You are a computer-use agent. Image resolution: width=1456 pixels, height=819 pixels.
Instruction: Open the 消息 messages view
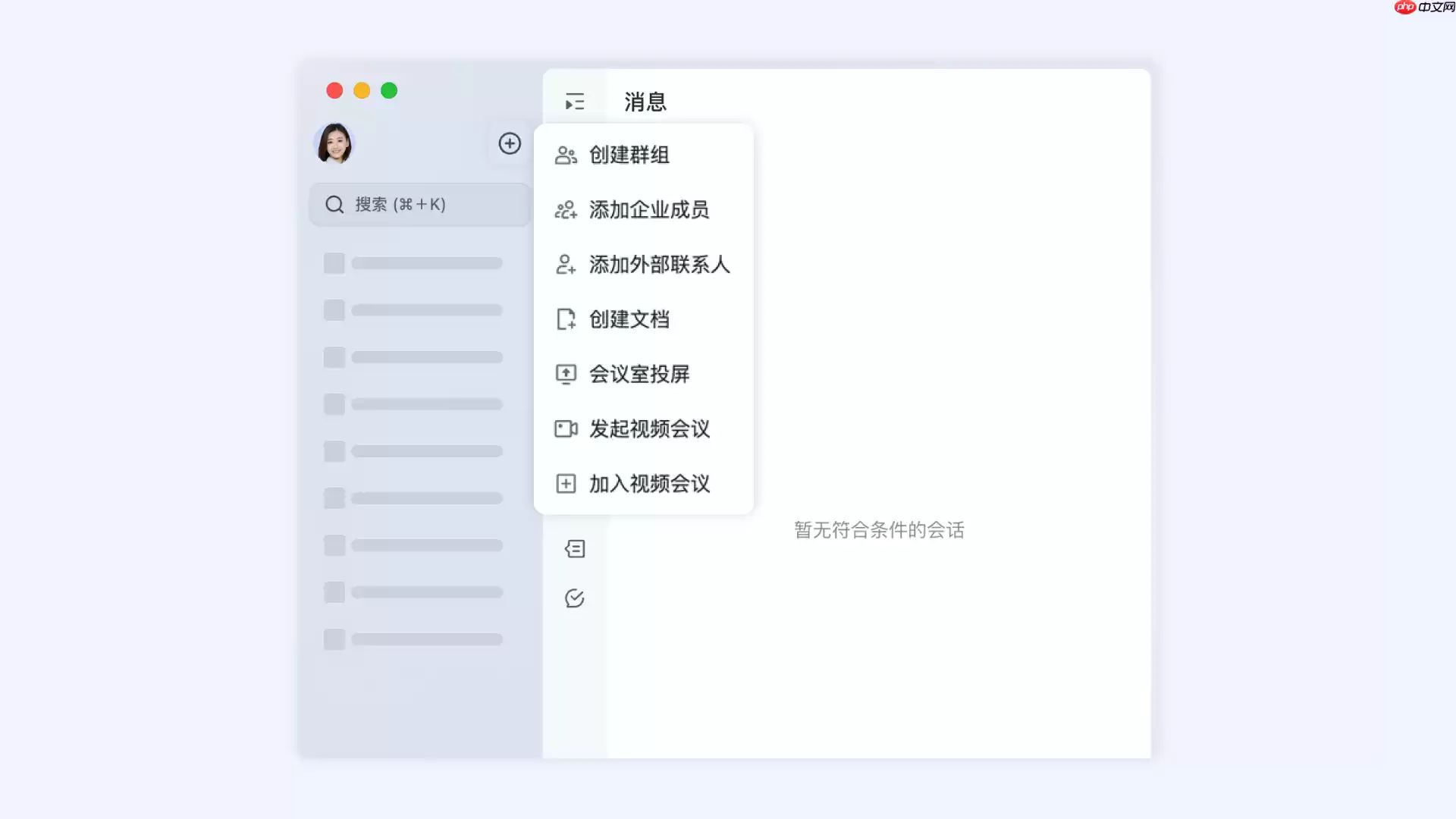(x=644, y=102)
